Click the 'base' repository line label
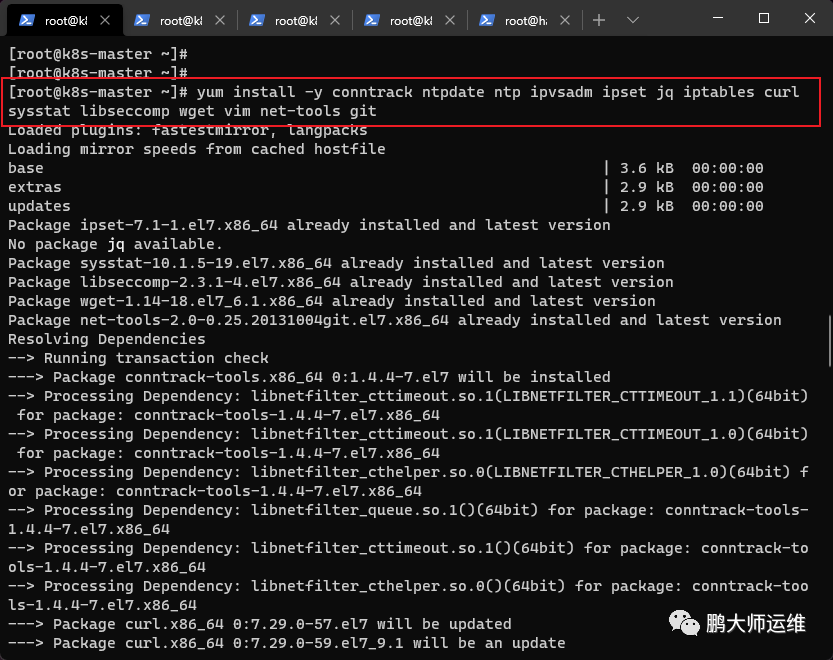The height and width of the screenshot is (660, 833). point(26,168)
